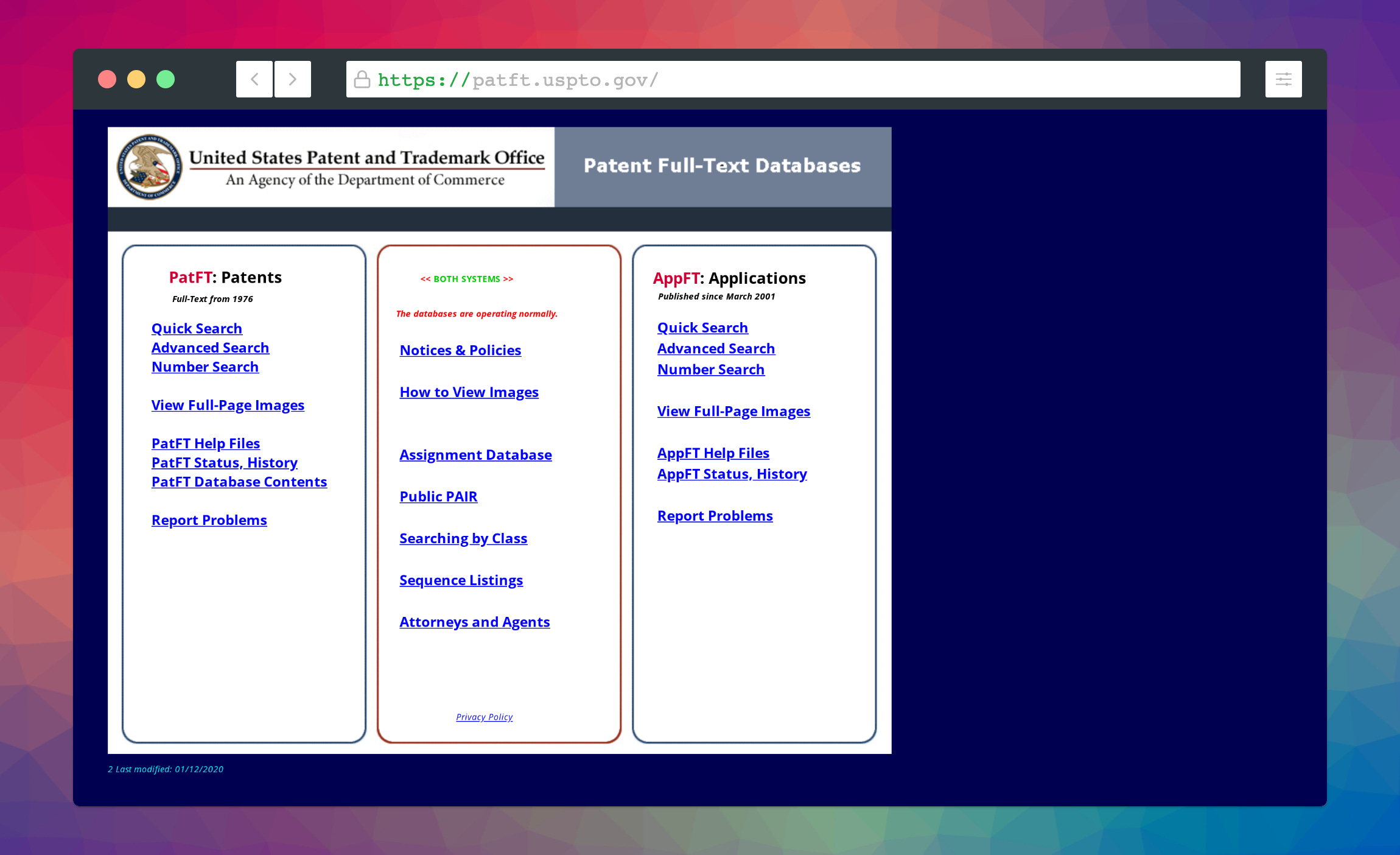Click the 'AppFT: Applications' heading
The height and width of the screenshot is (855, 1400).
pos(729,278)
